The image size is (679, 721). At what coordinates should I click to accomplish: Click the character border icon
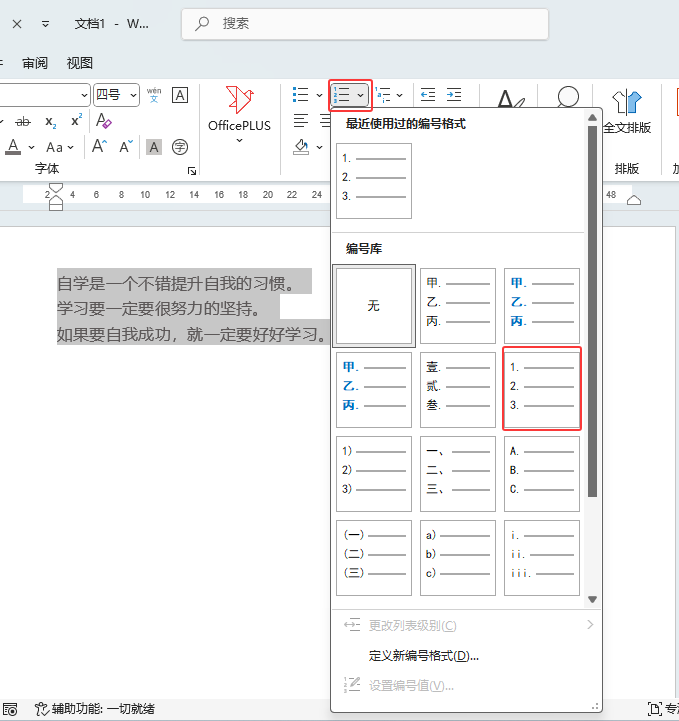click(x=180, y=95)
